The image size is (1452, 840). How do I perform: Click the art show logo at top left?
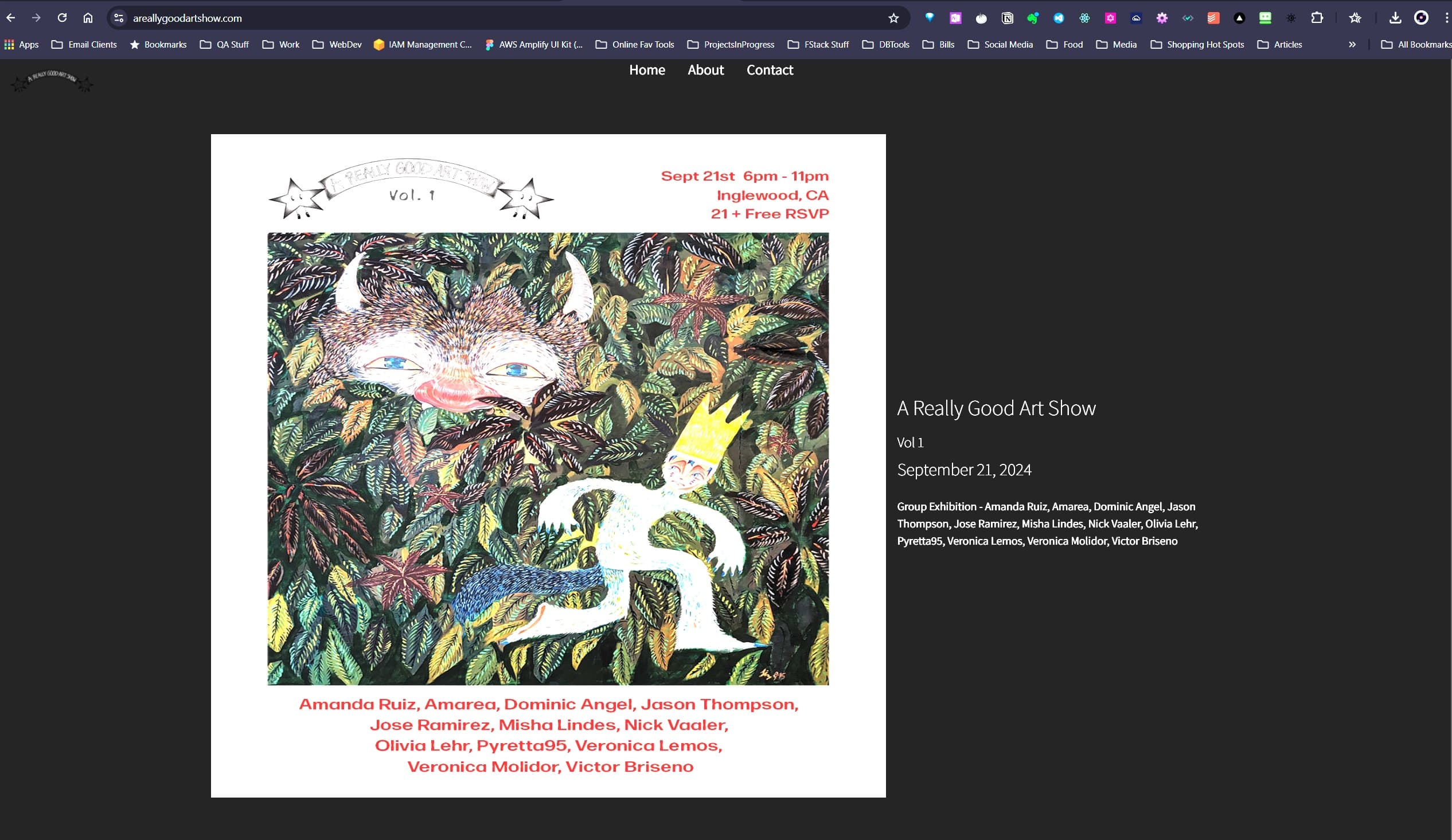click(51, 83)
